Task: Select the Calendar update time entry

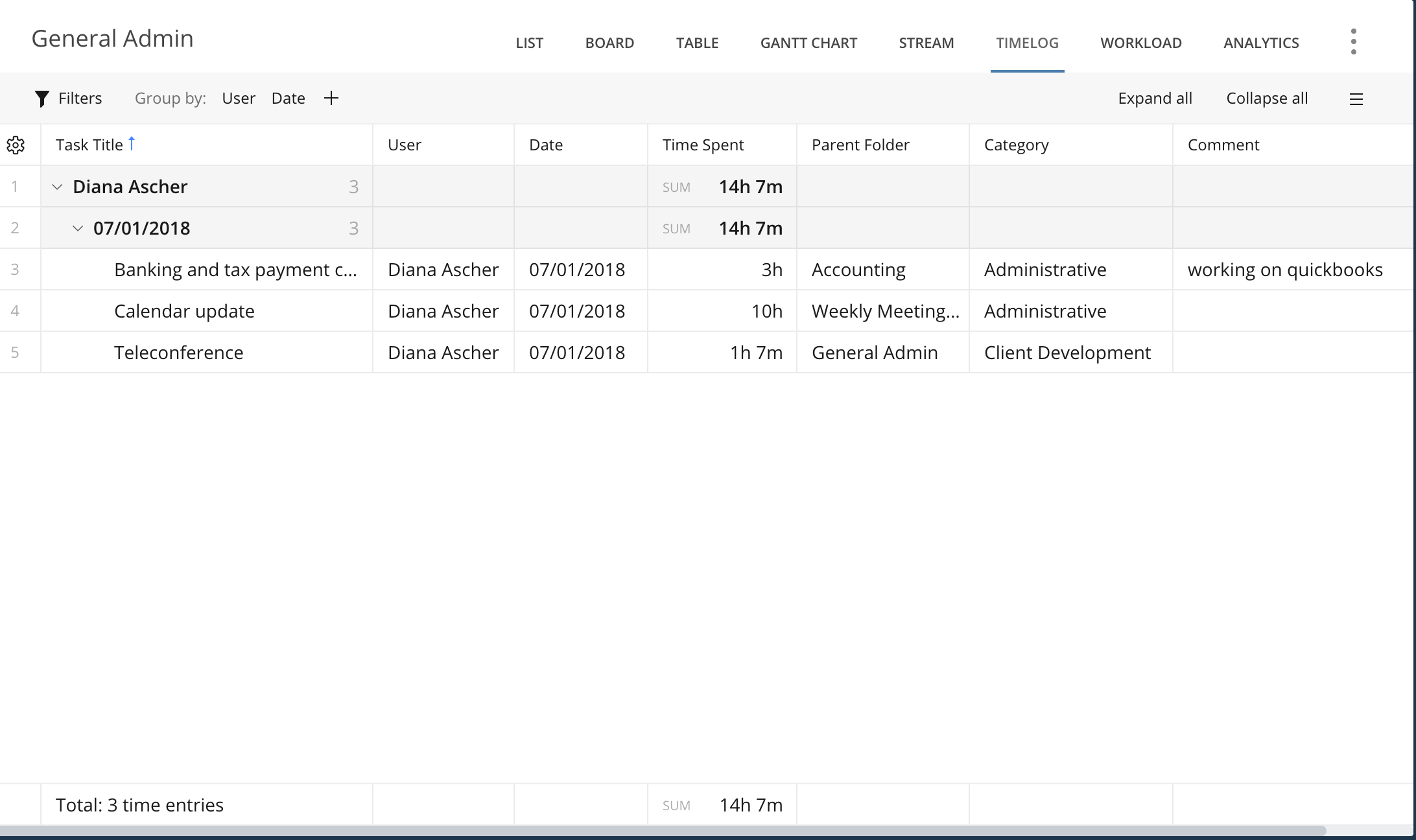Action: coord(184,311)
